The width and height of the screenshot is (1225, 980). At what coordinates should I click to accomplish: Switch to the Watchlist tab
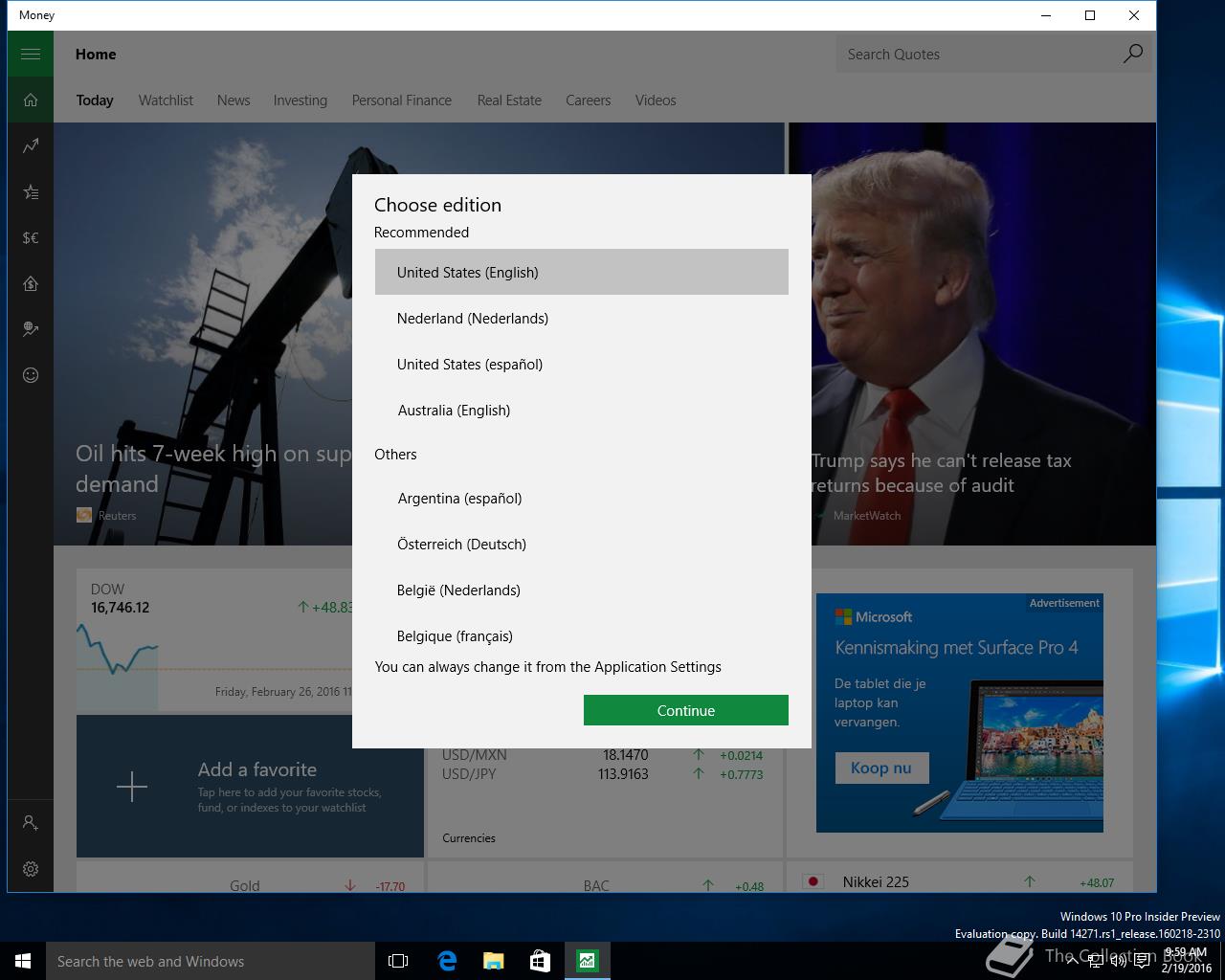pyautogui.click(x=166, y=100)
